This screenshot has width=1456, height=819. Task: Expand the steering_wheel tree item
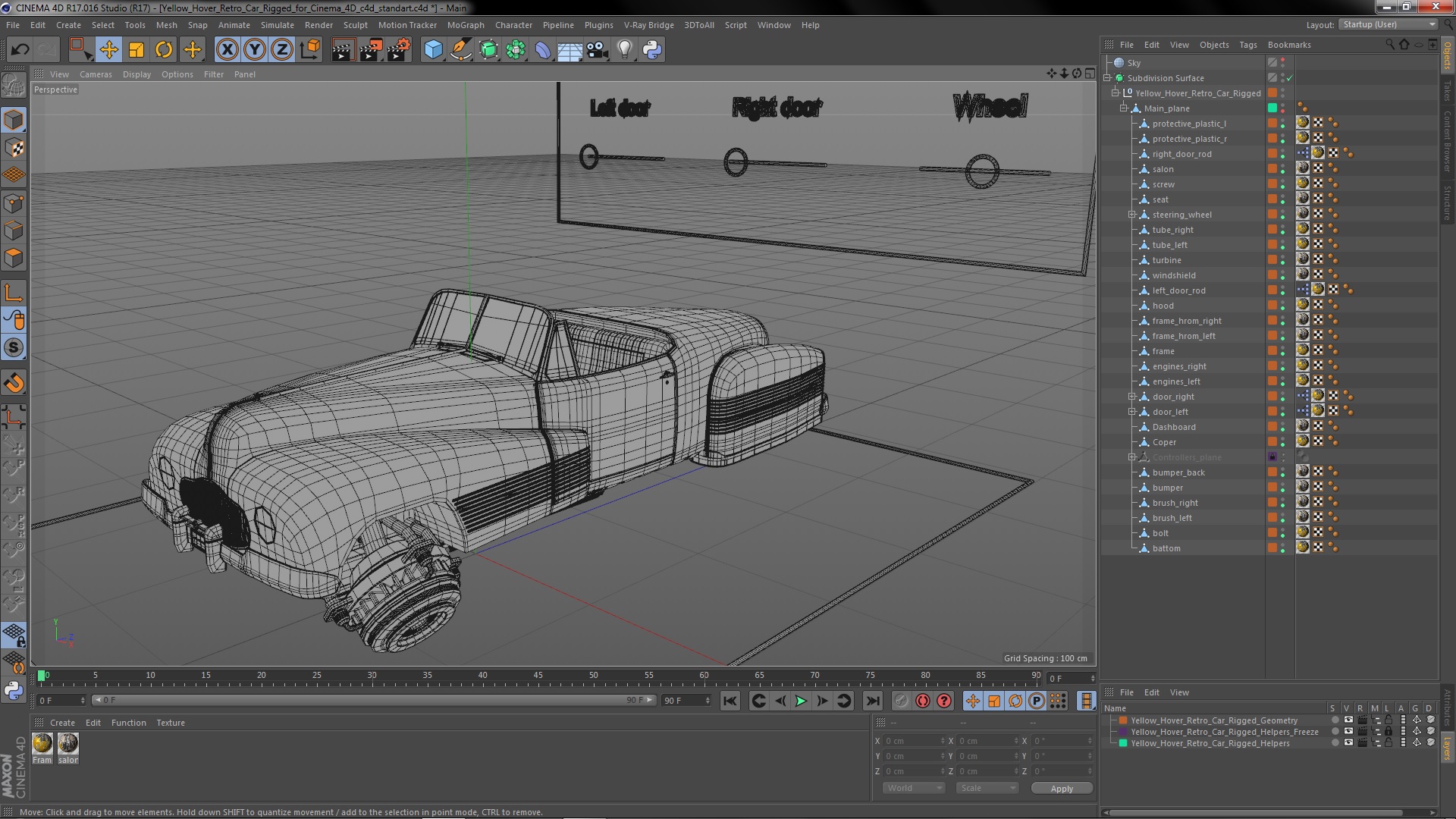point(1132,215)
